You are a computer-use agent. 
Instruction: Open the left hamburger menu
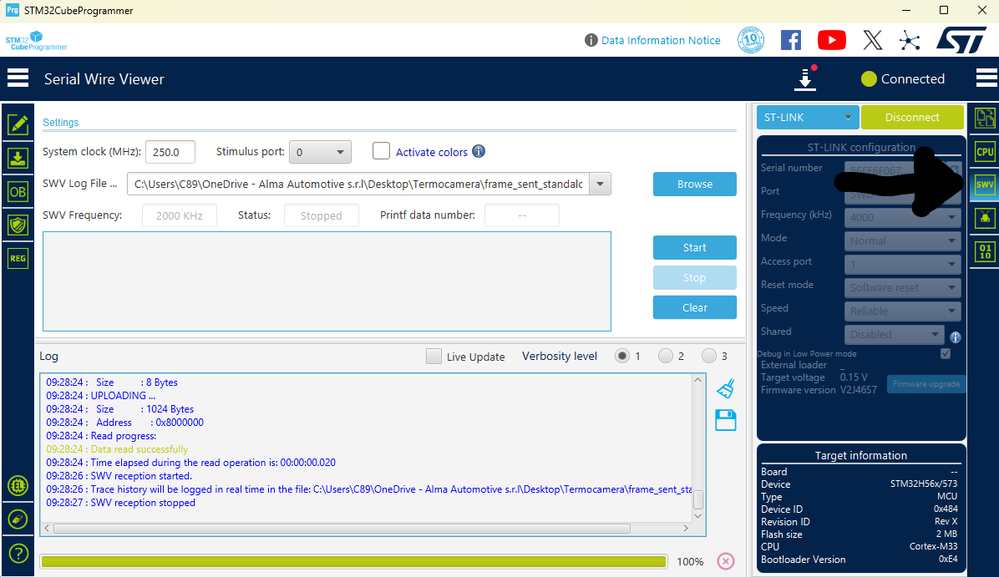[x=18, y=78]
